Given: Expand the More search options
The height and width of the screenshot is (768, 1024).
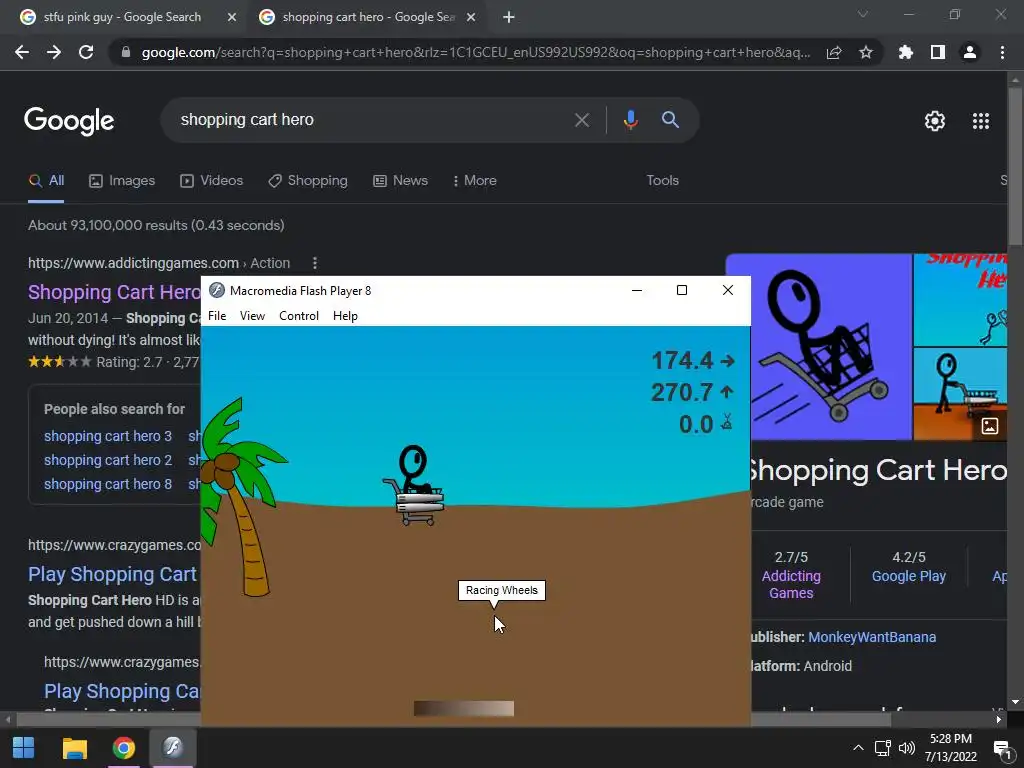Looking at the screenshot, I should coord(474,181).
